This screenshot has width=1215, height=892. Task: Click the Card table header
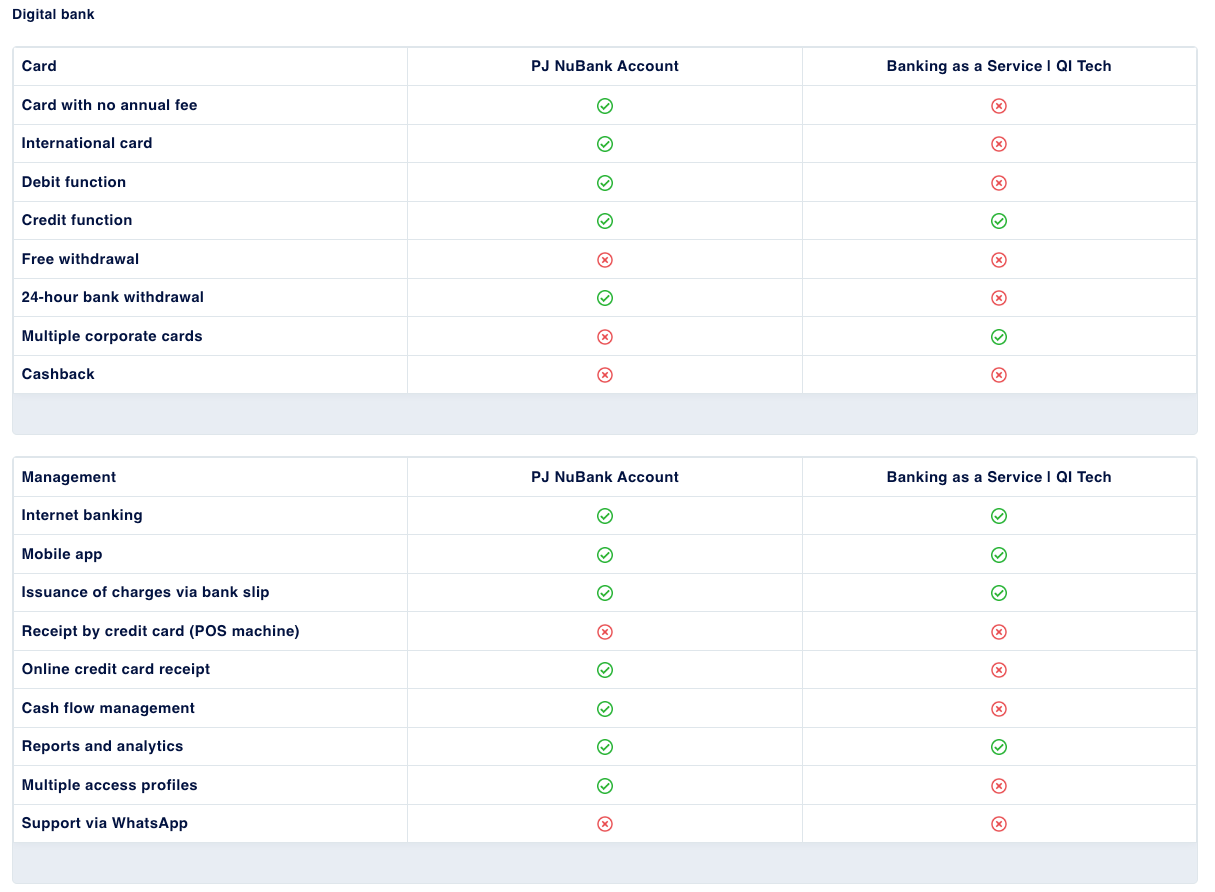[39, 66]
